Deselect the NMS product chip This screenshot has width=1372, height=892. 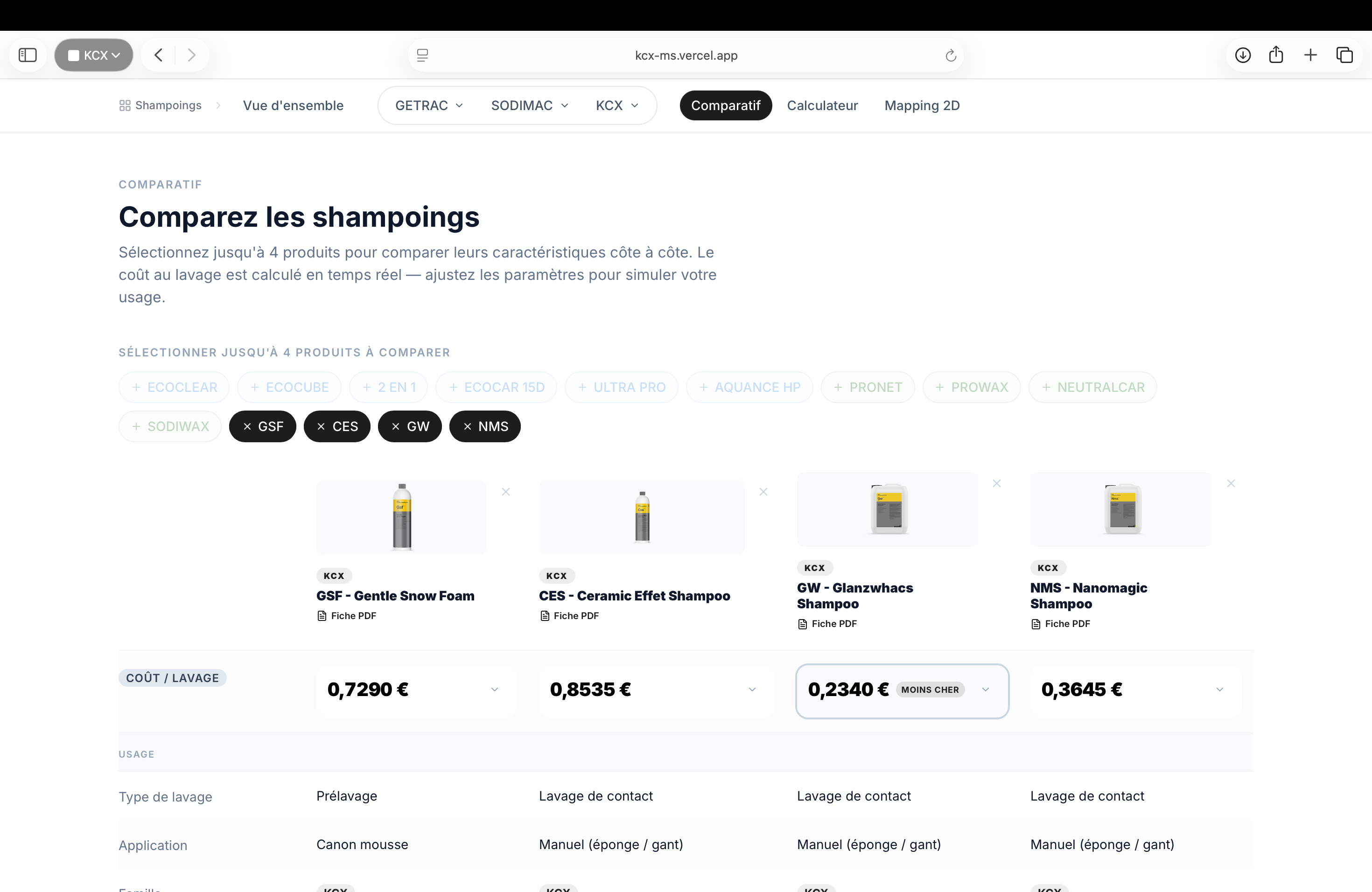[x=485, y=426]
